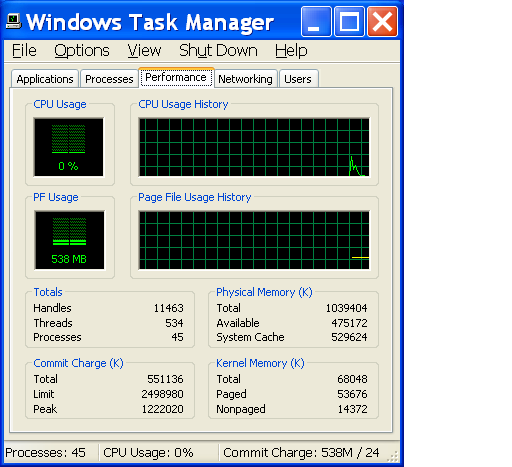This screenshot has height=467, width=512.
Task: Open the File menu
Action: 24,51
